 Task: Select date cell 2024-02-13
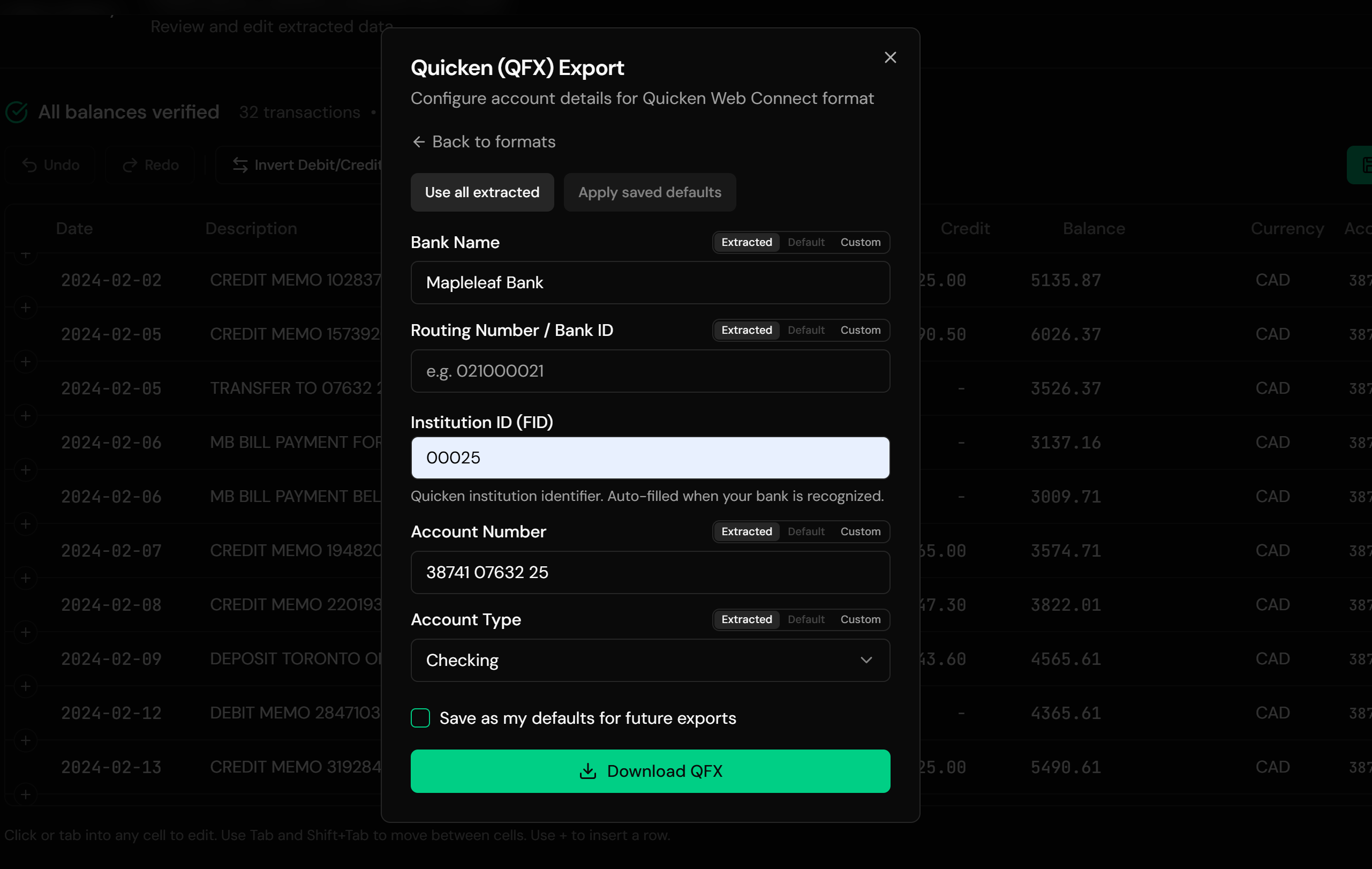click(111, 767)
